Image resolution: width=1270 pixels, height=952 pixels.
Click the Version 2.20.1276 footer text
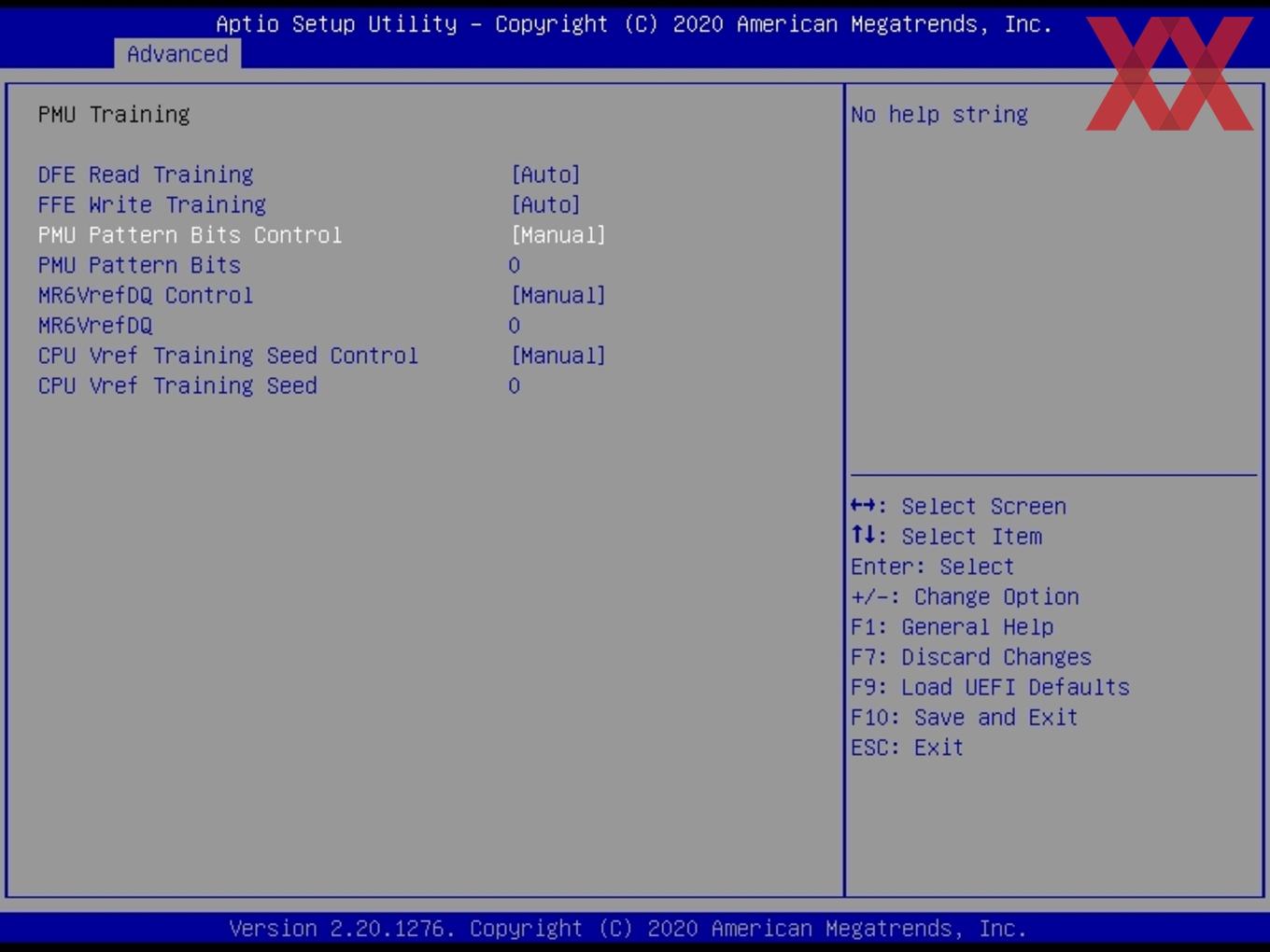pos(628,929)
